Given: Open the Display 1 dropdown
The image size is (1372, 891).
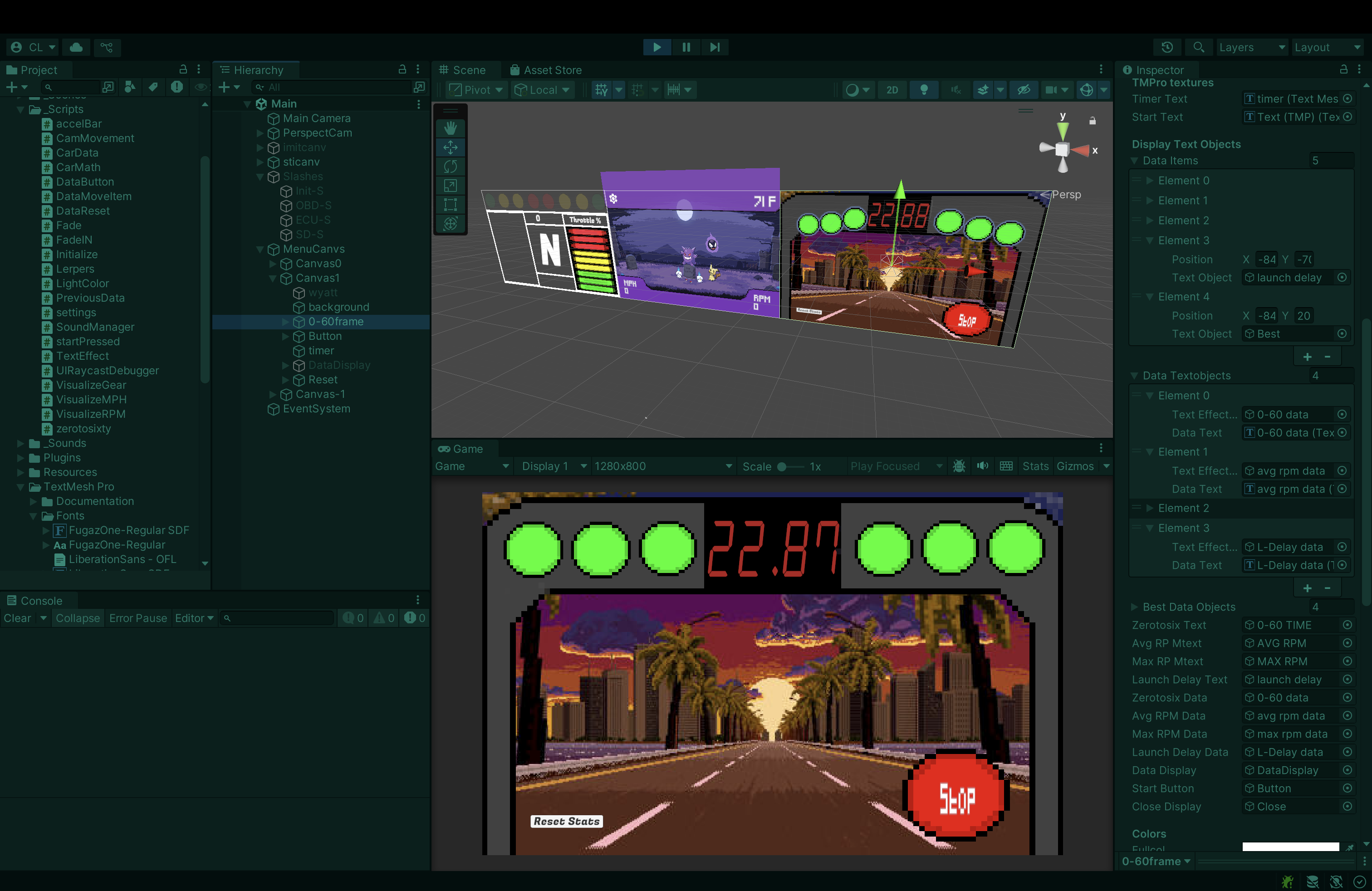Looking at the screenshot, I should tap(554, 466).
